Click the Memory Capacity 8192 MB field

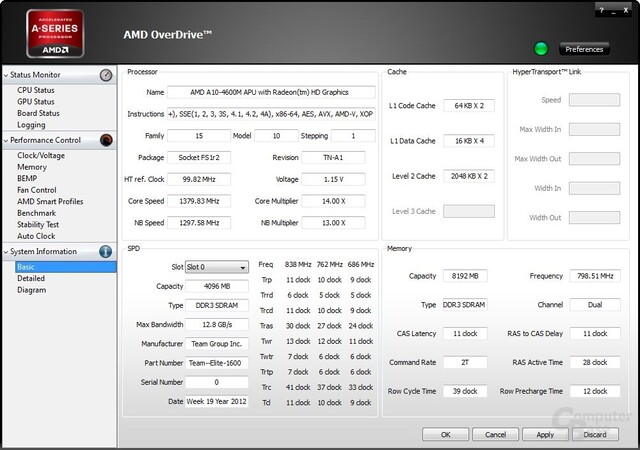point(465,276)
